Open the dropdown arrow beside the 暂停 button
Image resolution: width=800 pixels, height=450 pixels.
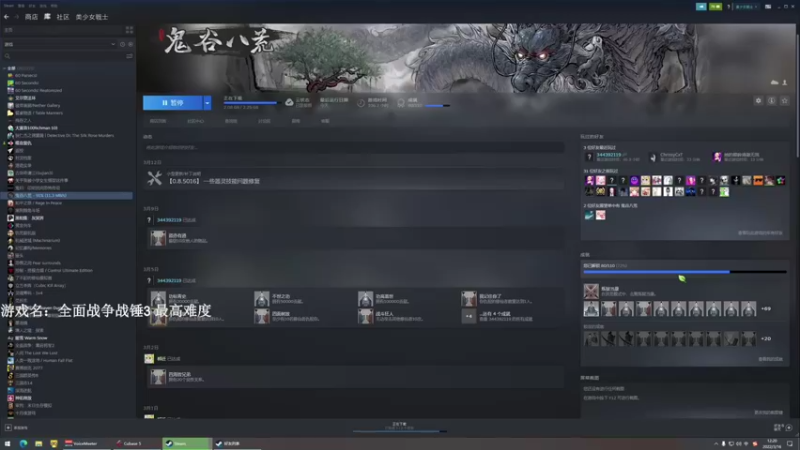pyautogui.click(x=207, y=103)
